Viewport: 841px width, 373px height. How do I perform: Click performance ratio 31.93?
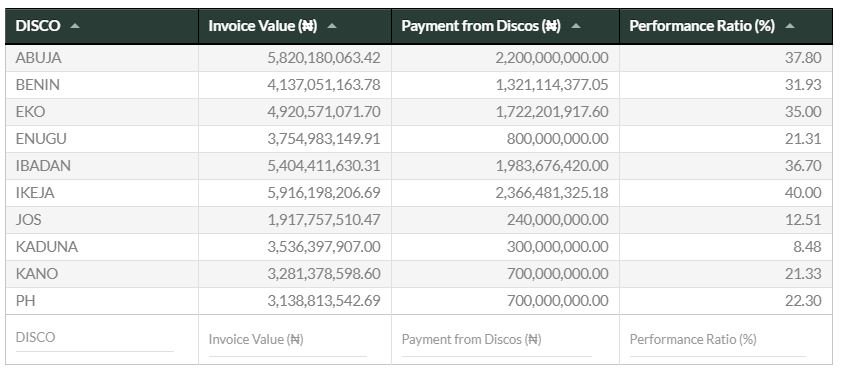coord(803,85)
